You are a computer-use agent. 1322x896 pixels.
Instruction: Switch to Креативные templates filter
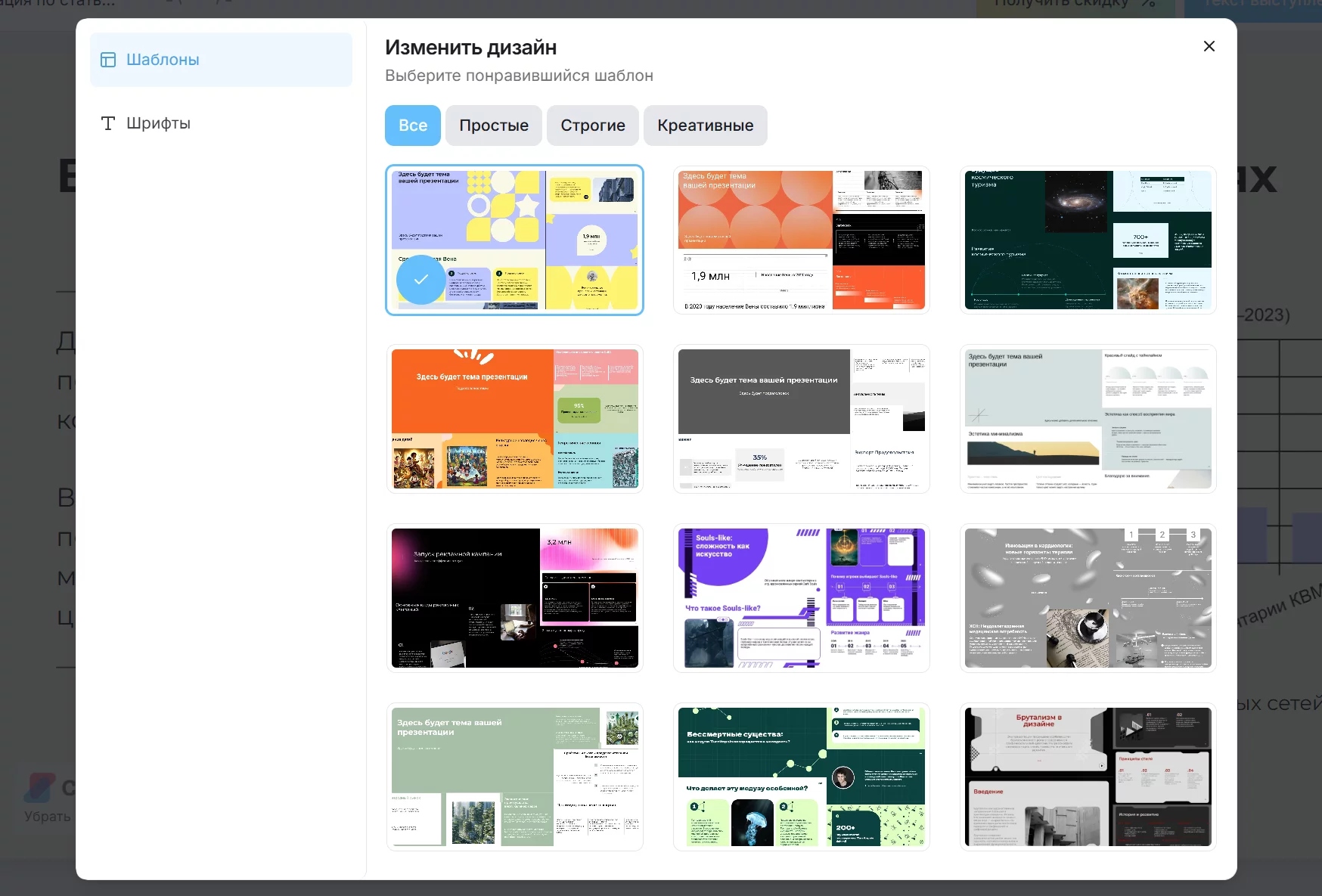pyautogui.click(x=705, y=126)
